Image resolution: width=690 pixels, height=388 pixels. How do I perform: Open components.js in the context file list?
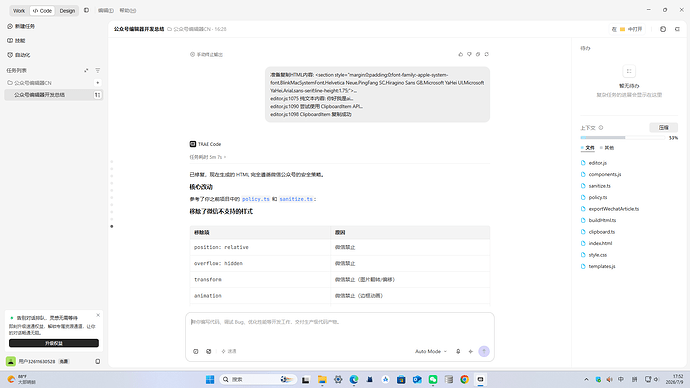pyautogui.click(x=605, y=174)
